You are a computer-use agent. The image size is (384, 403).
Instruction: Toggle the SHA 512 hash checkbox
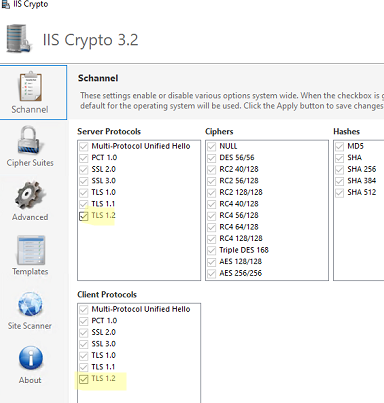point(340,193)
